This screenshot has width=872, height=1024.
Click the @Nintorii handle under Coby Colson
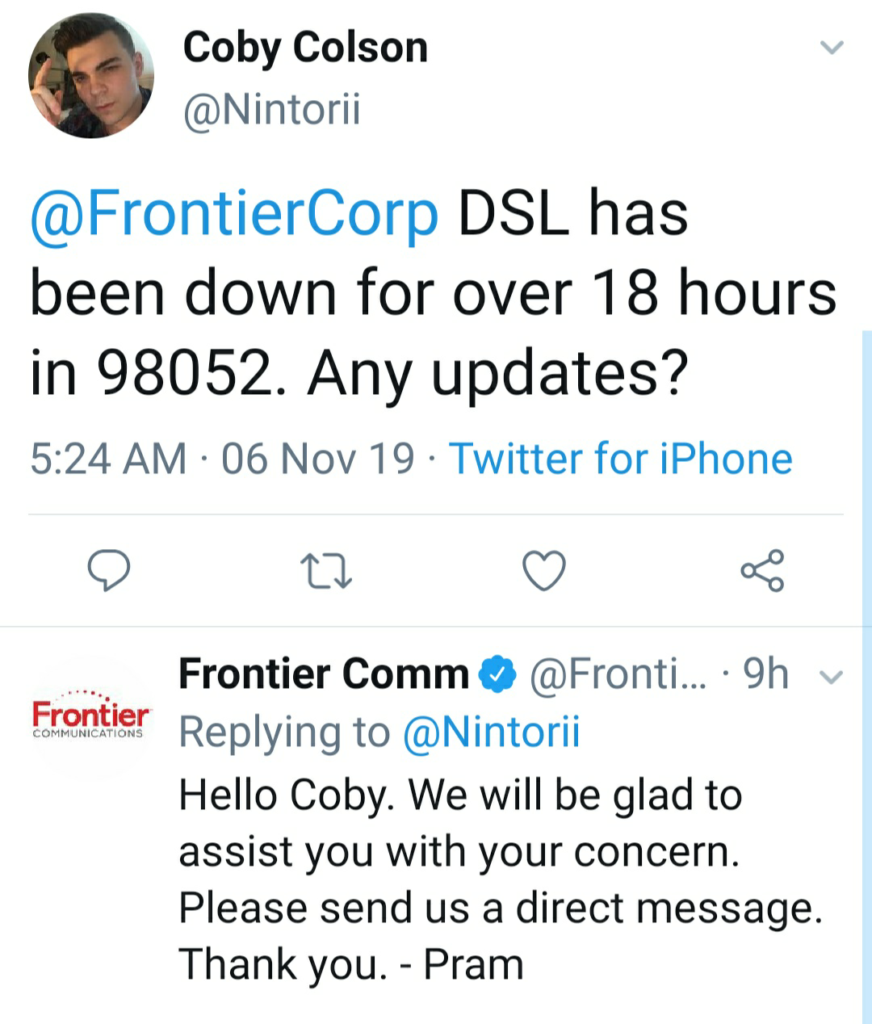tap(270, 111)
